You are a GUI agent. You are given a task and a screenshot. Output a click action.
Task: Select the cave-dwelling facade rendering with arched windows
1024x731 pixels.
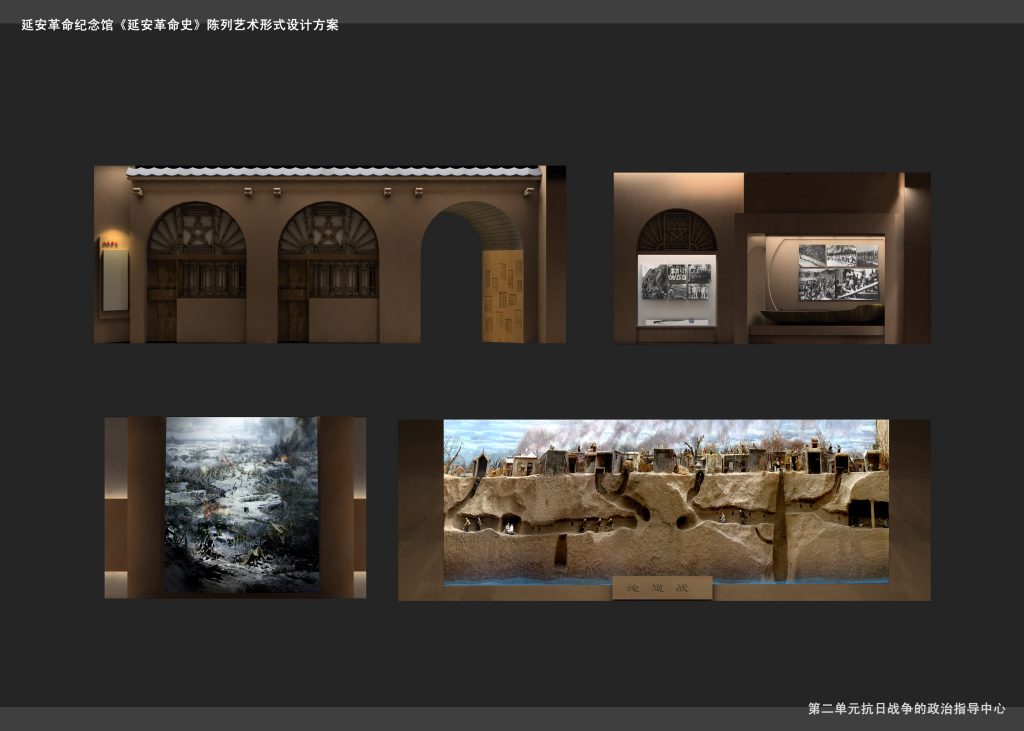330,254
